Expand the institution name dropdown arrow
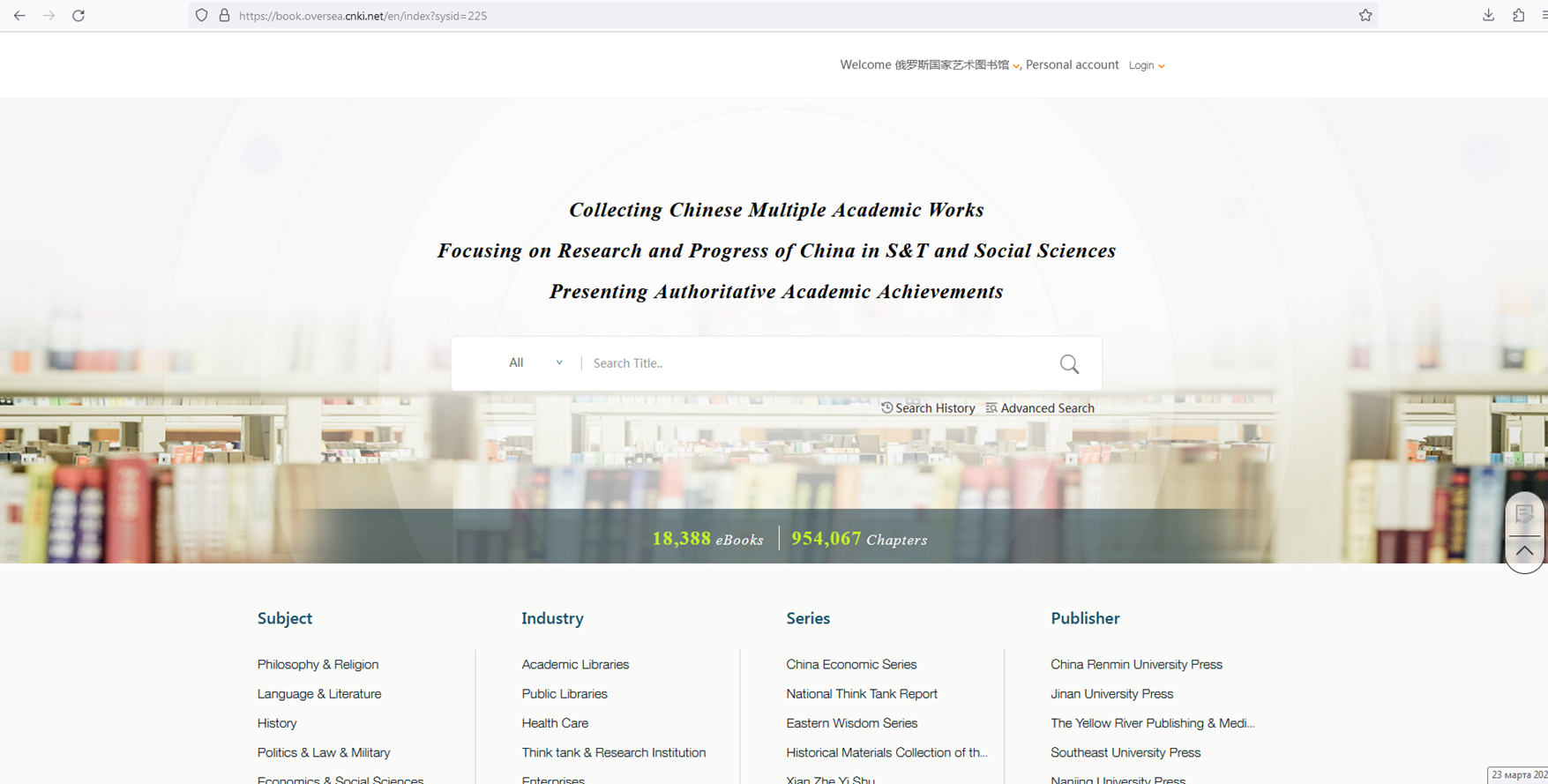Viewport: 1548px width, 784px height. click(x=1016, y=66)
